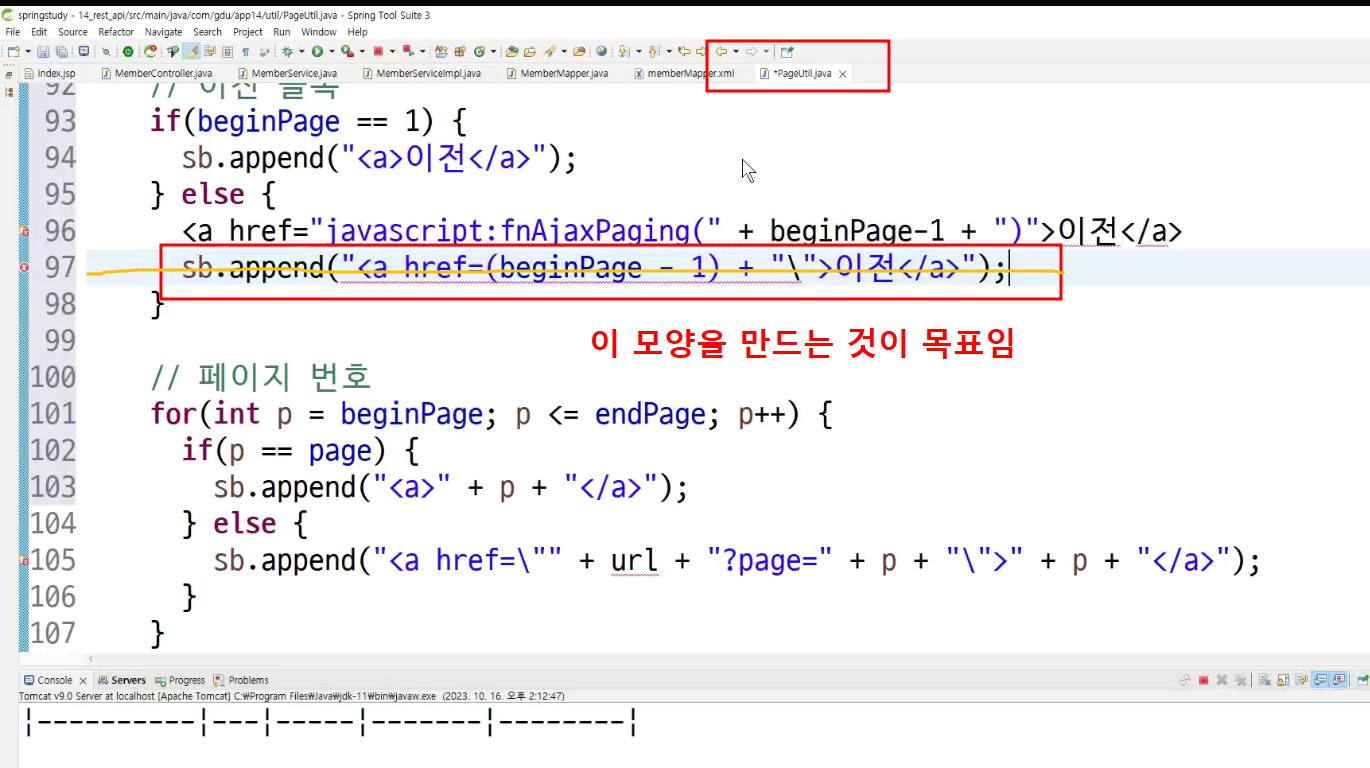This screenshot has height=768, width=1370.
Task: Switch to the MemberController.java tab
Action: 156,73
